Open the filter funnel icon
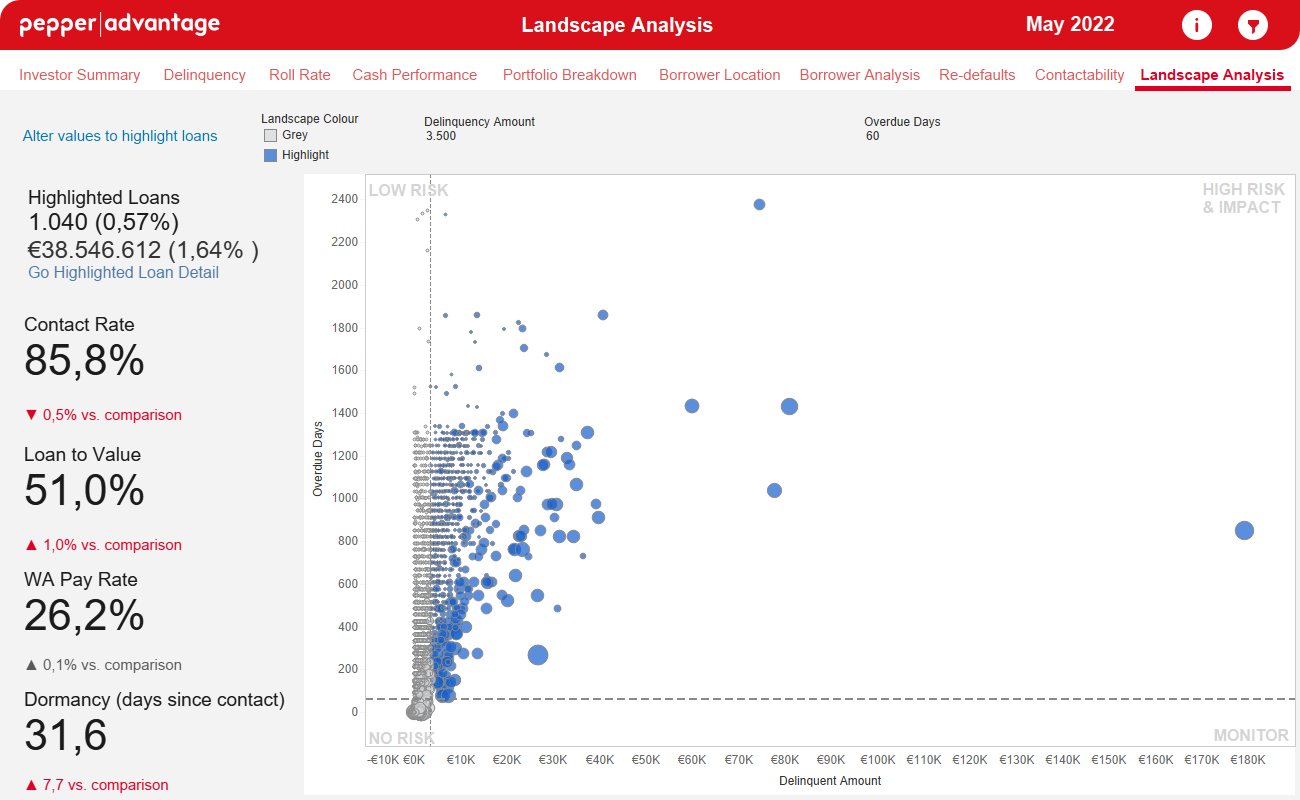The width and height of the screenshot is (1300, 800). [x=1252, y=25]
